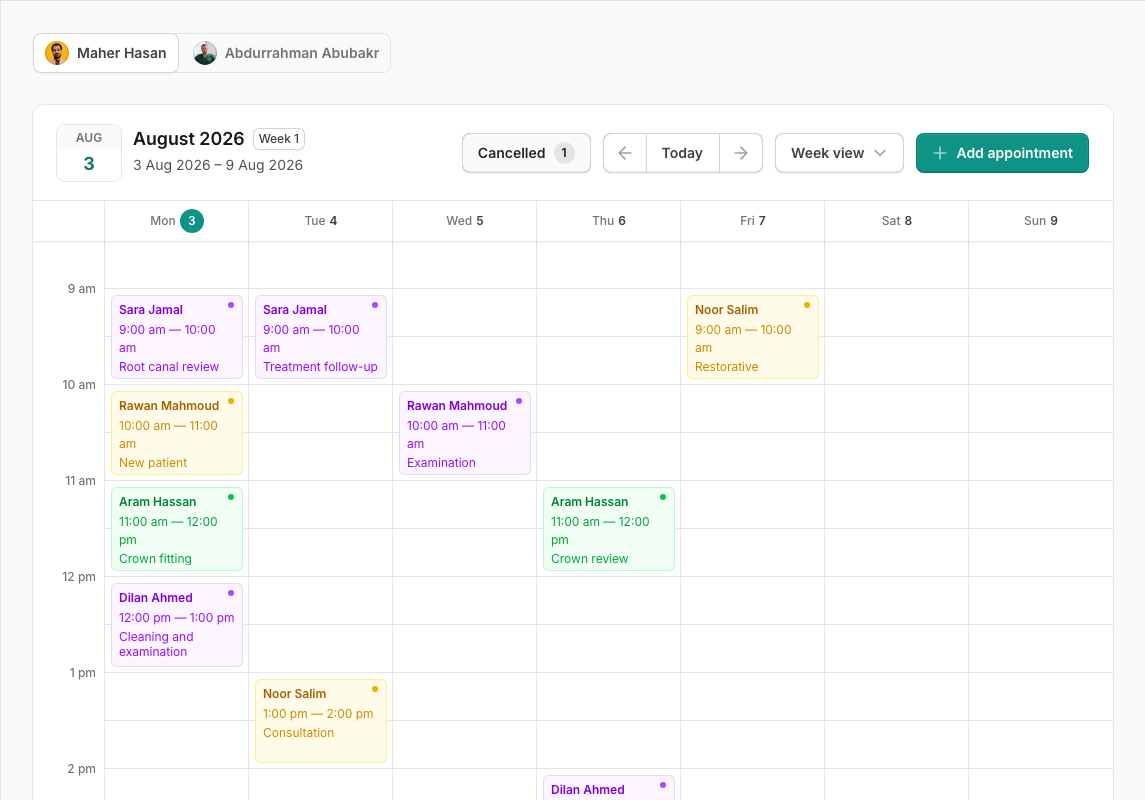Open the Week view dropdown

pyautogui.click(x=839, y=153)
